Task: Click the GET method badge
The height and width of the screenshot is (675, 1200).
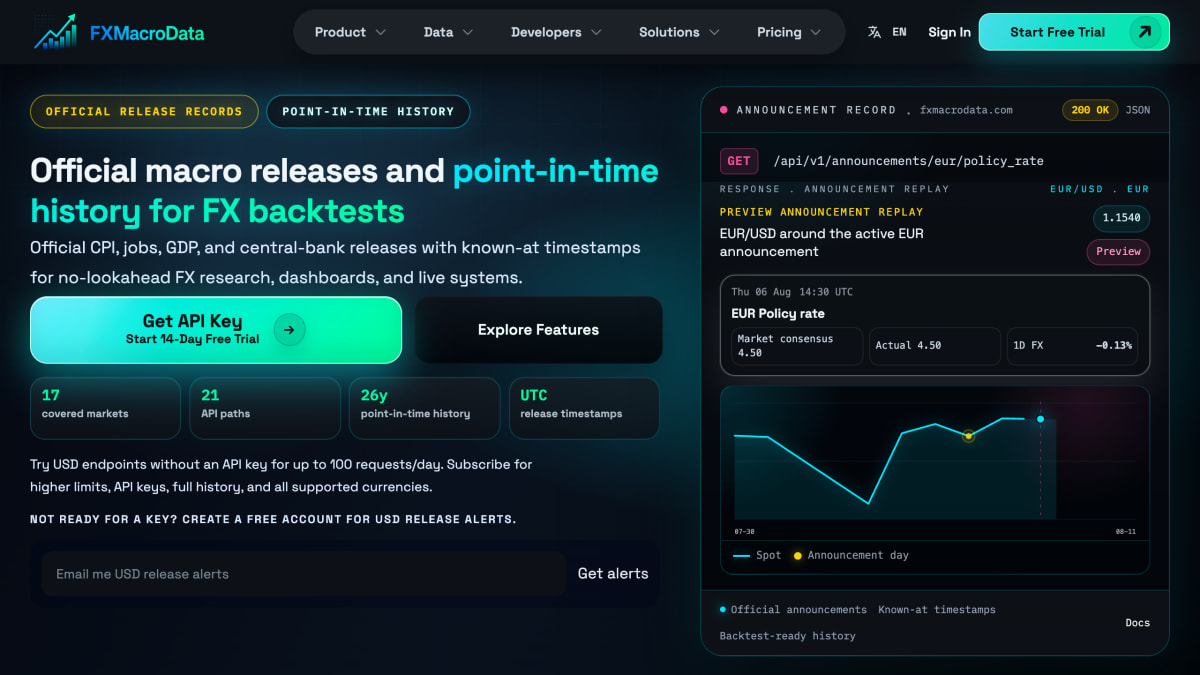Action: point(739,161)
